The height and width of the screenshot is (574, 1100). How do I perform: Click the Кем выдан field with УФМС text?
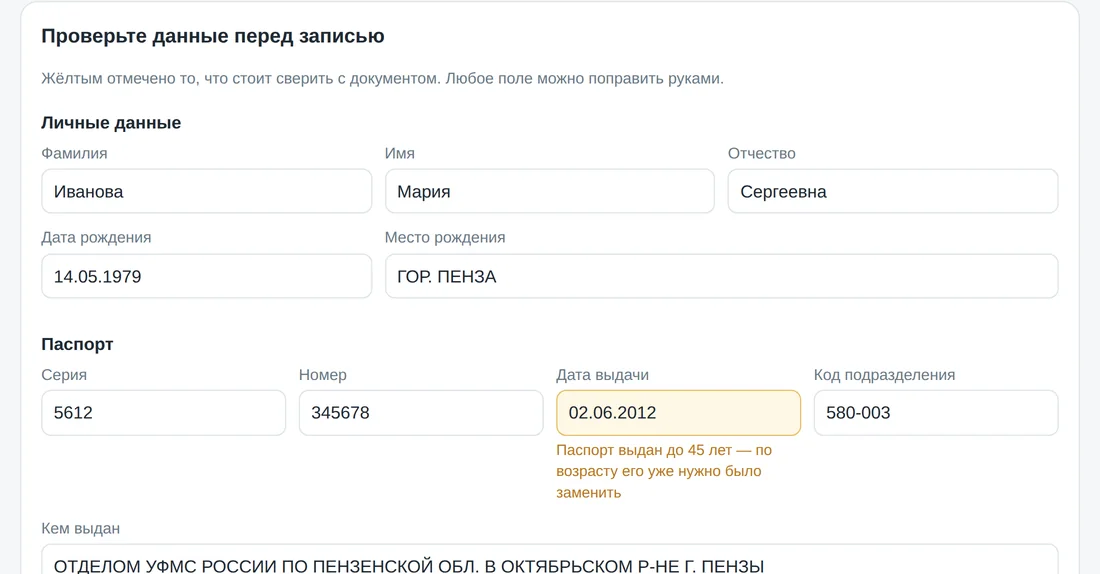coord(549,559)
